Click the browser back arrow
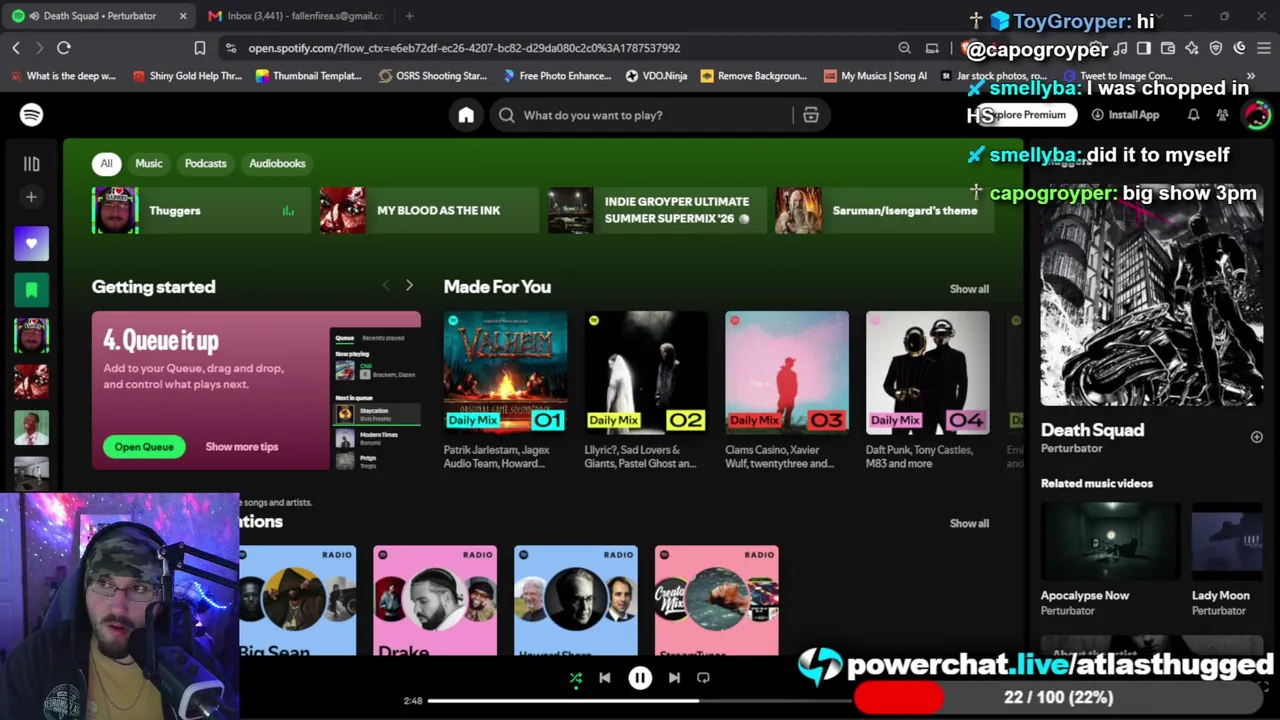 (16, 48)
